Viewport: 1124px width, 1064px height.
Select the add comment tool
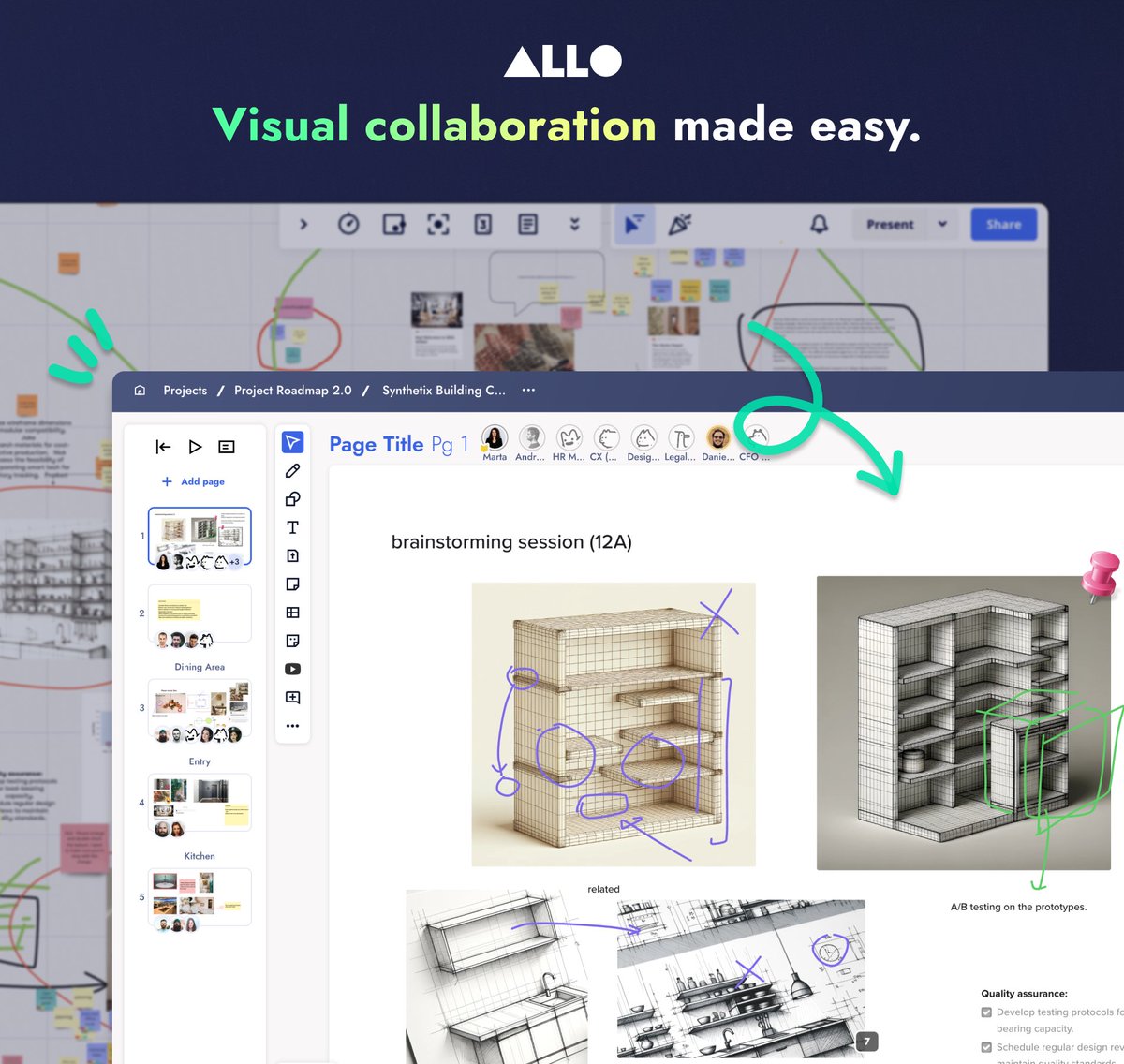tap(292, 698)
